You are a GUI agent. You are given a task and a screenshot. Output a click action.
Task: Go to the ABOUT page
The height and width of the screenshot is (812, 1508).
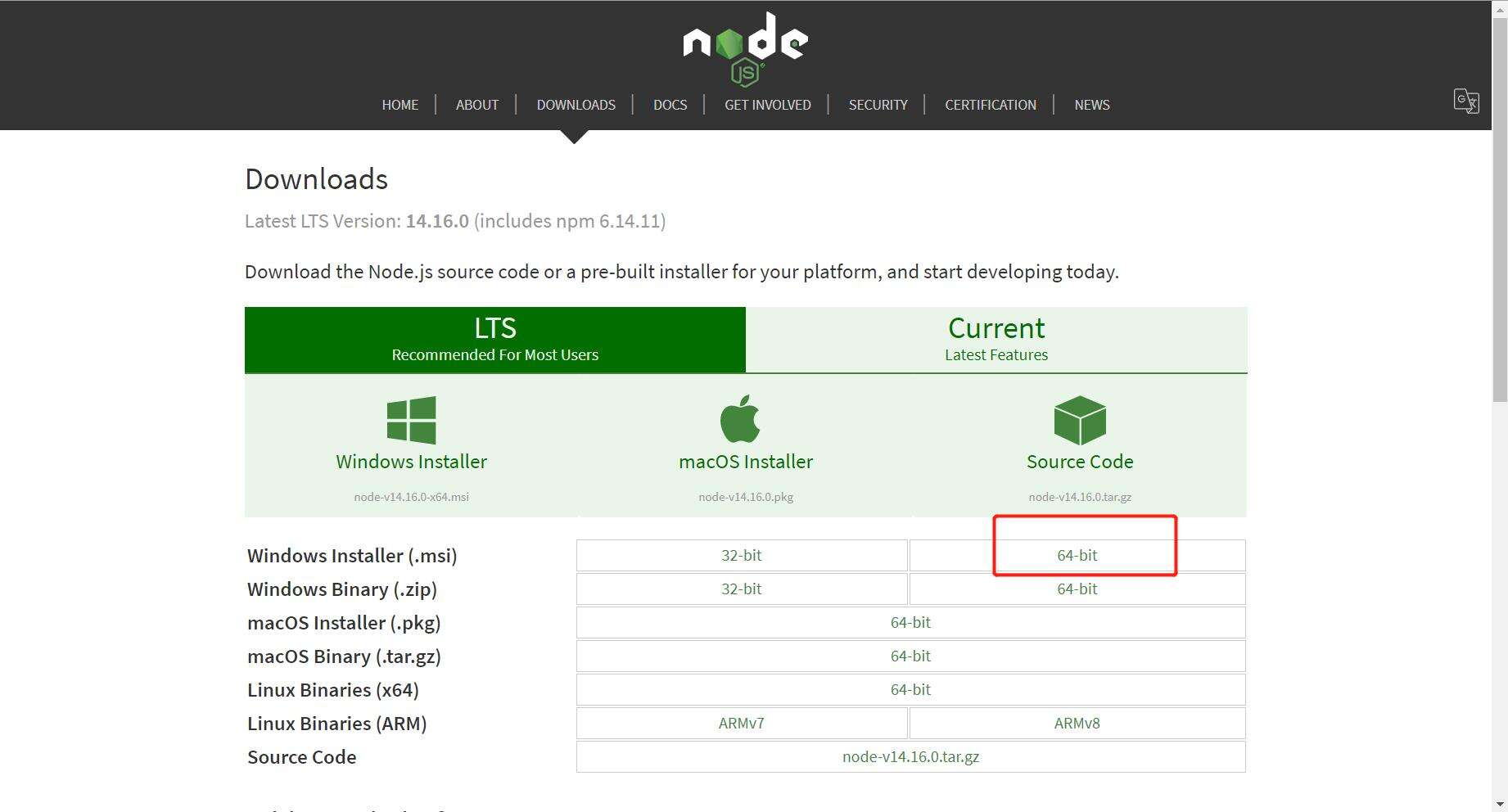click(476, 105)
